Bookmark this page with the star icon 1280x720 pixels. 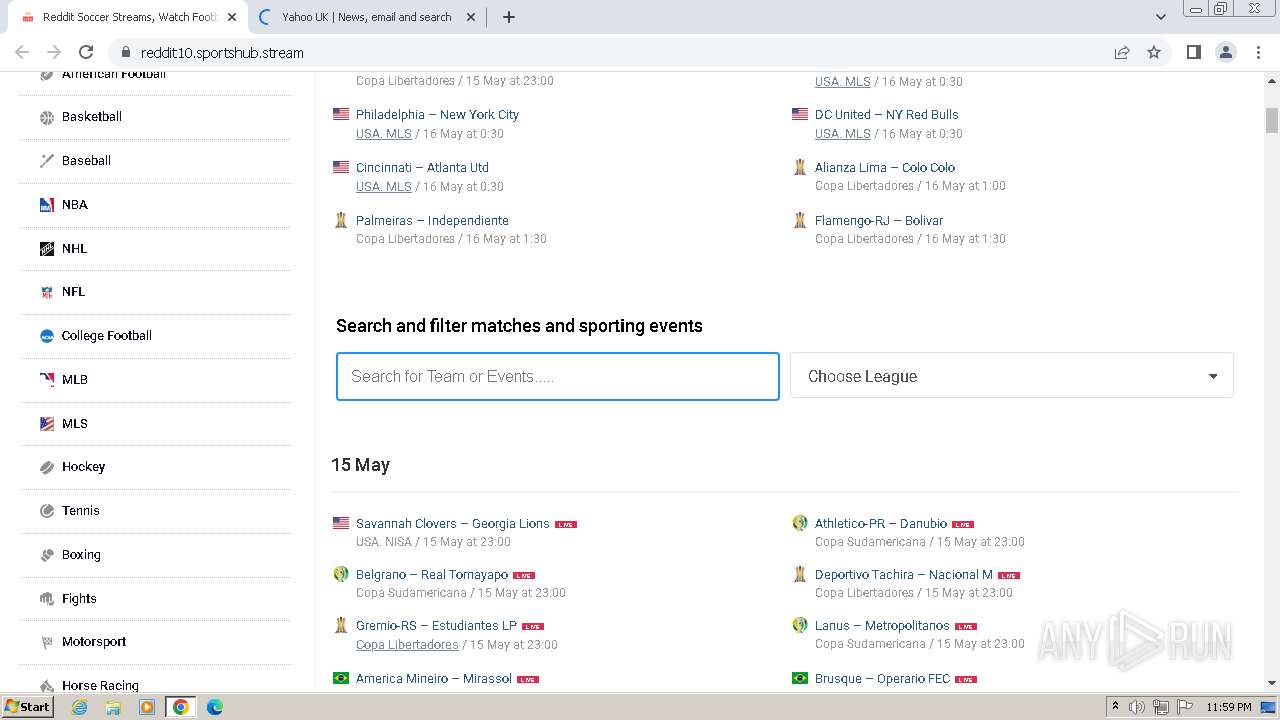click(x=1154, y=52)
